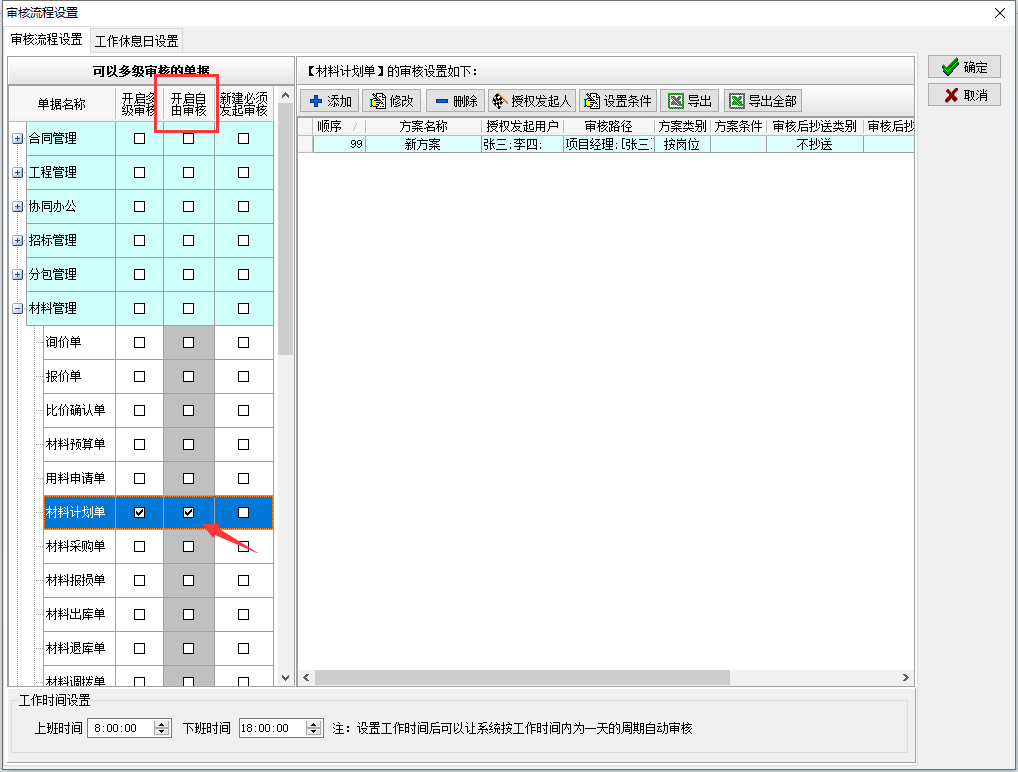Click the 设置条件 conditions icon
1018x772 pixels.
[x=591, y=101]
